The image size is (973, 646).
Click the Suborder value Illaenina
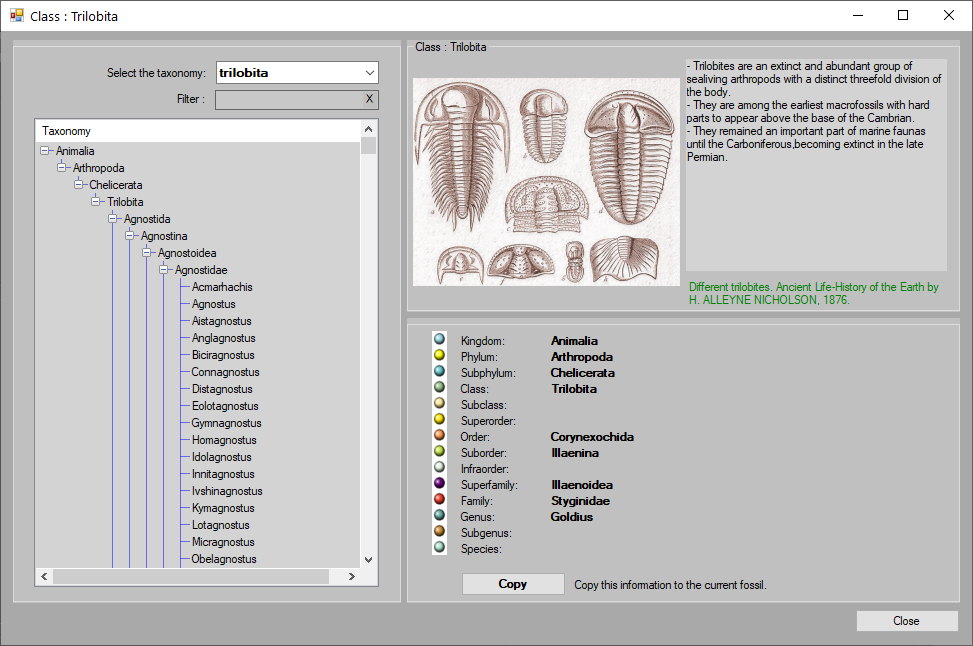pyautogui.click(x=575, y=453)
